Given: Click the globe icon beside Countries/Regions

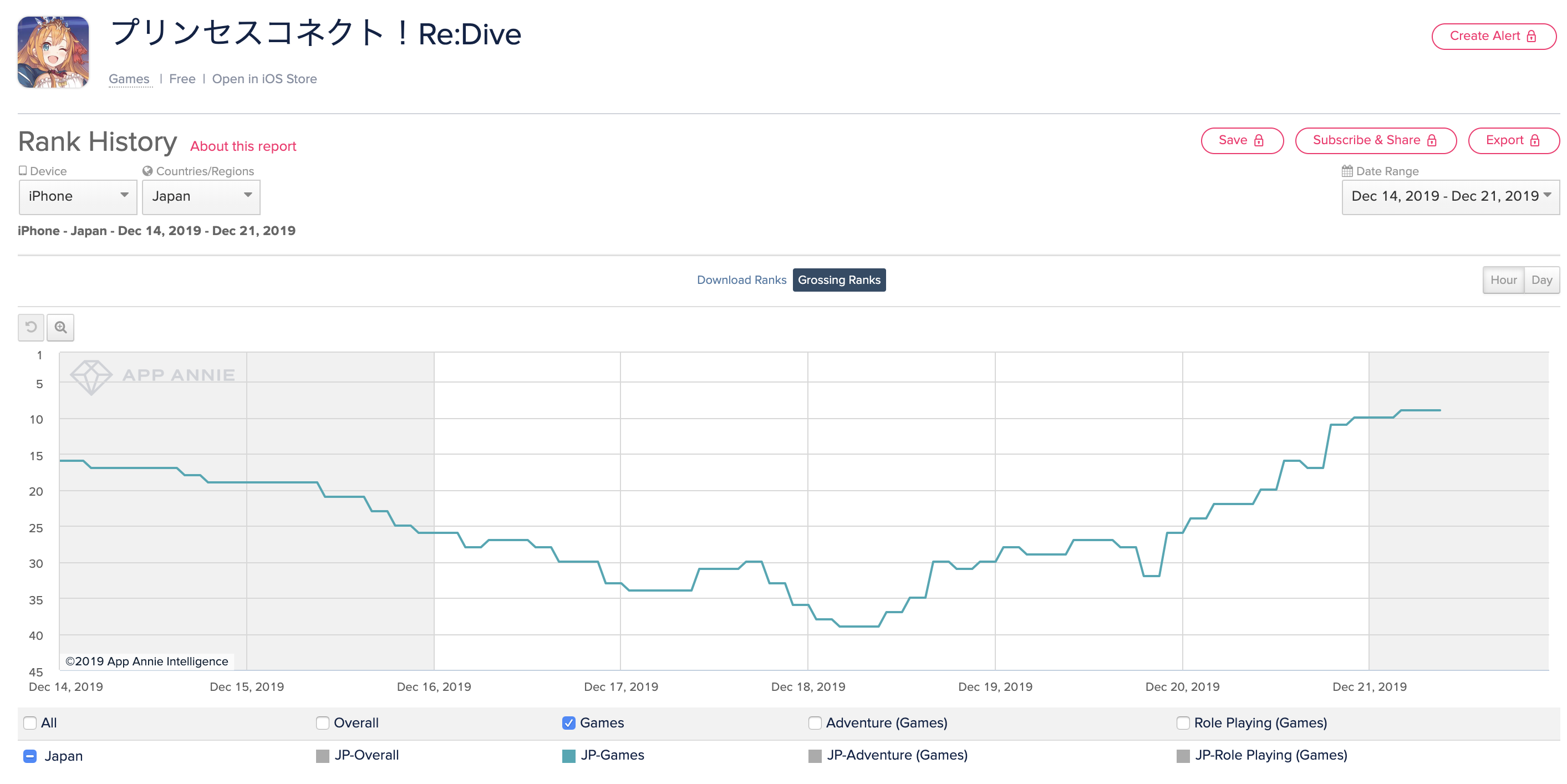Looking at the screenshot, I should pyautogui.click(x=147, y=171).
